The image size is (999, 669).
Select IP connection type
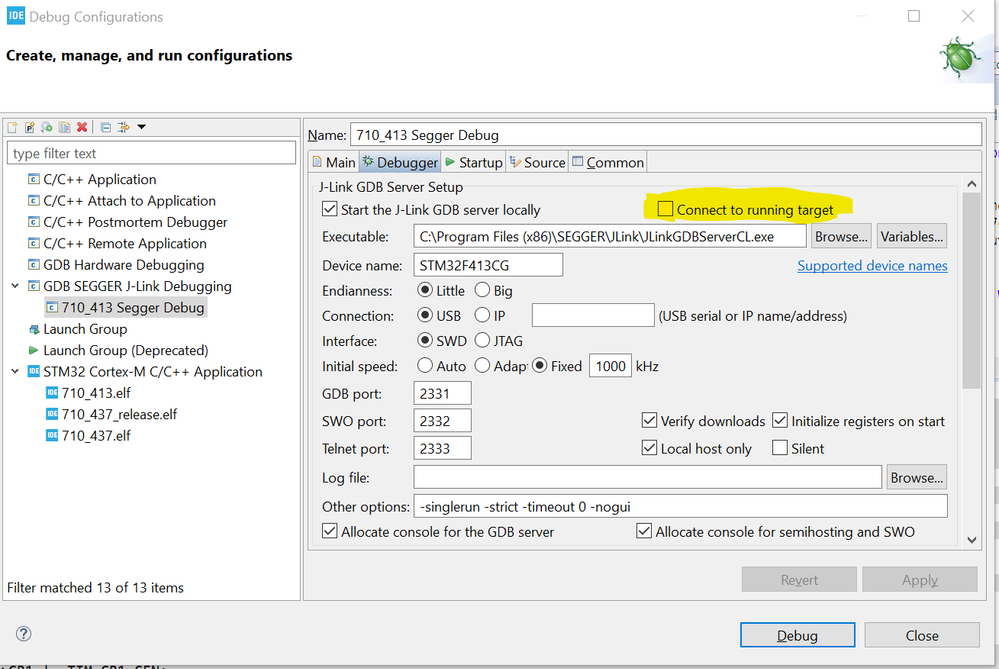click(482, 315)
